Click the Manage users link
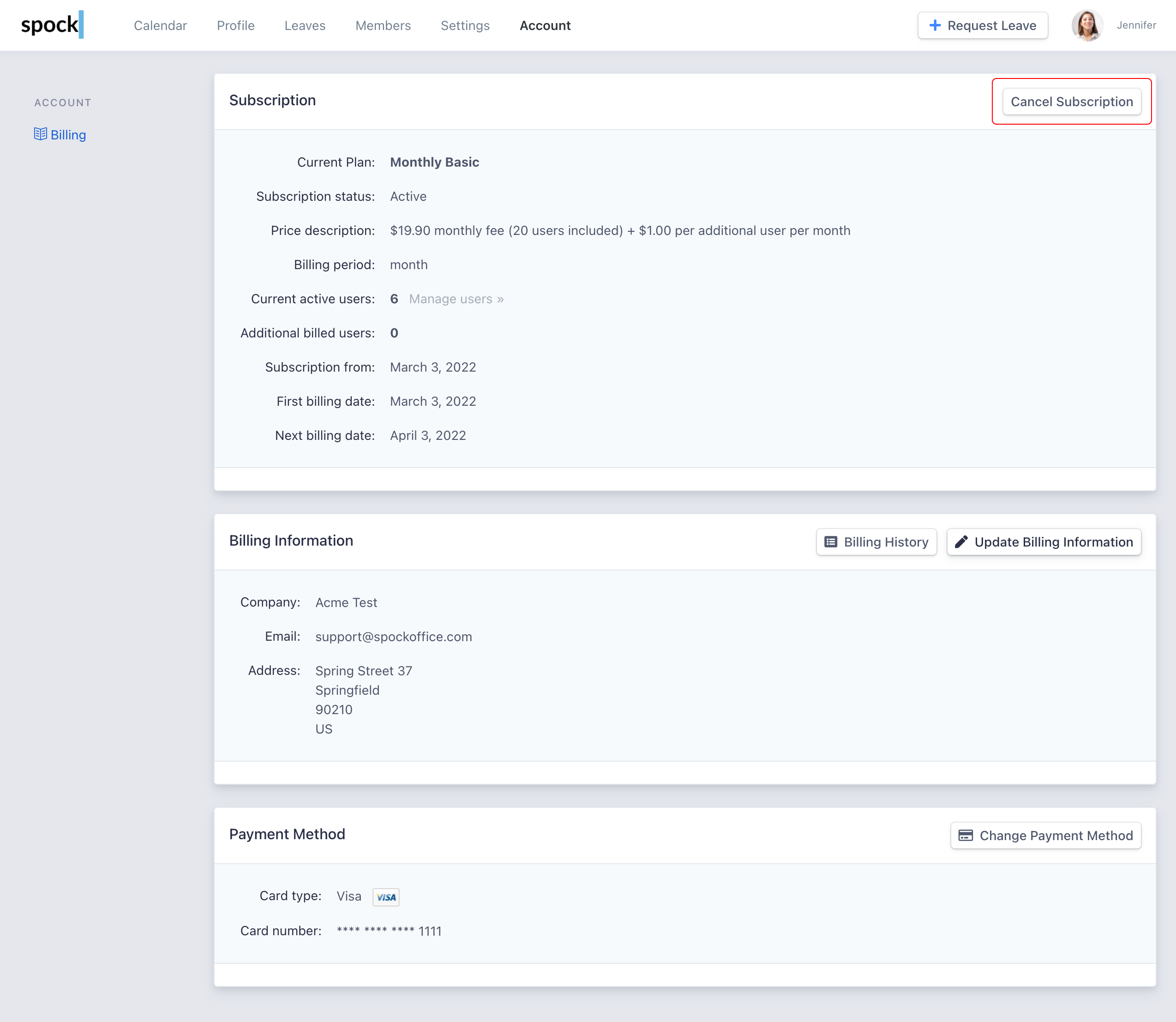 click(456, 299)
